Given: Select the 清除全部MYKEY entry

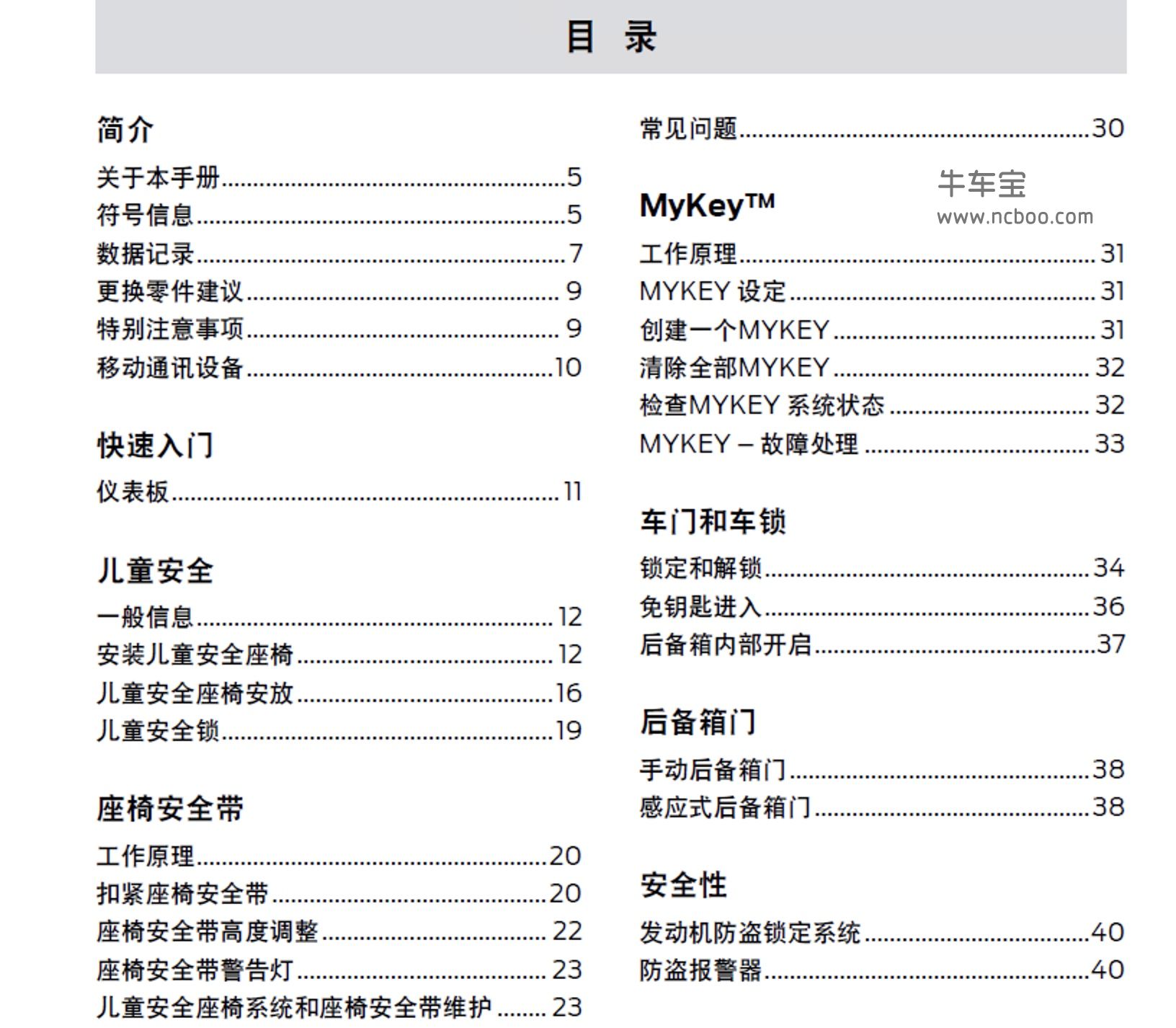Looking at the screenshot, I should coord(882,368).
